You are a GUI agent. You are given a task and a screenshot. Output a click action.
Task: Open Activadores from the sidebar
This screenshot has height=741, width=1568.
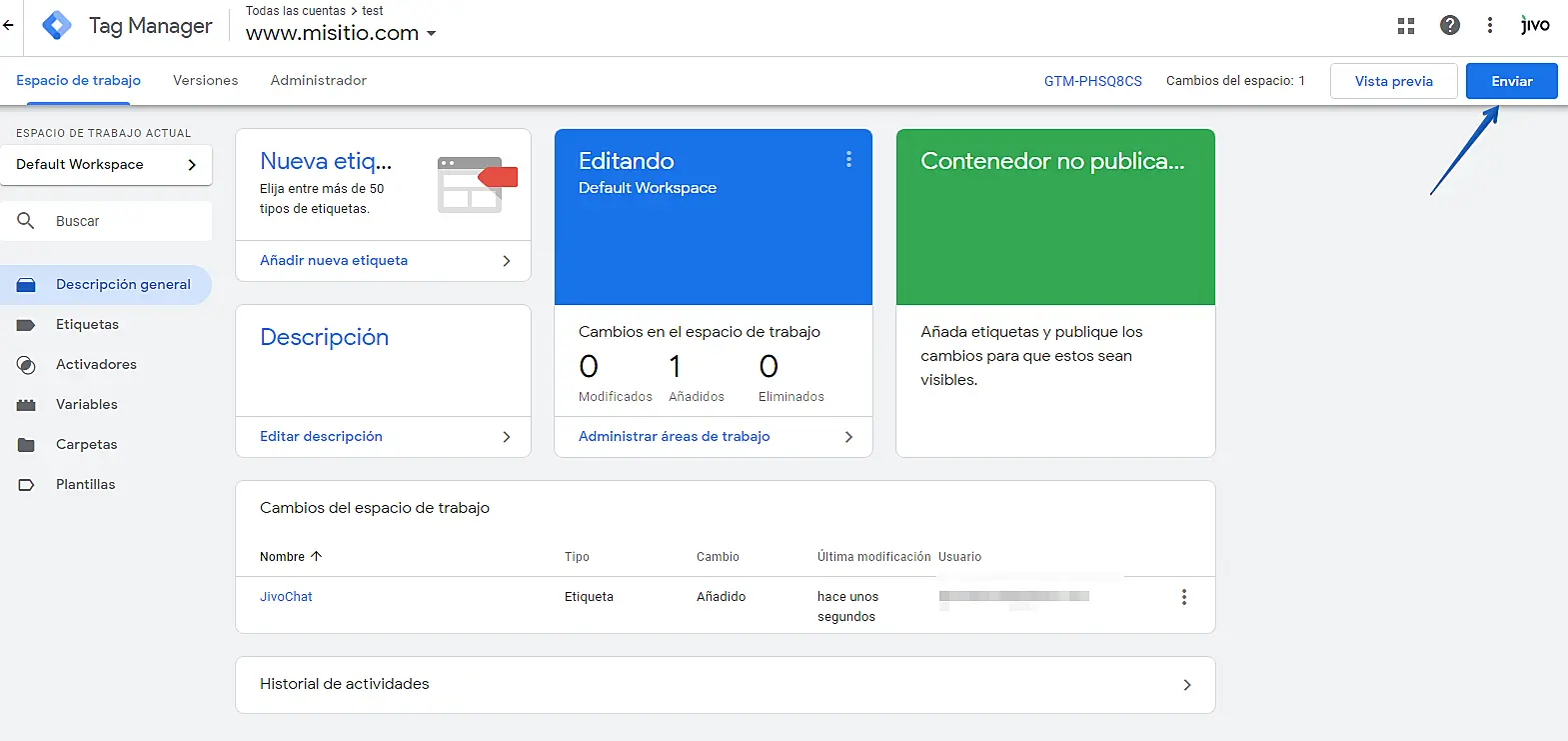coord(96,365)
